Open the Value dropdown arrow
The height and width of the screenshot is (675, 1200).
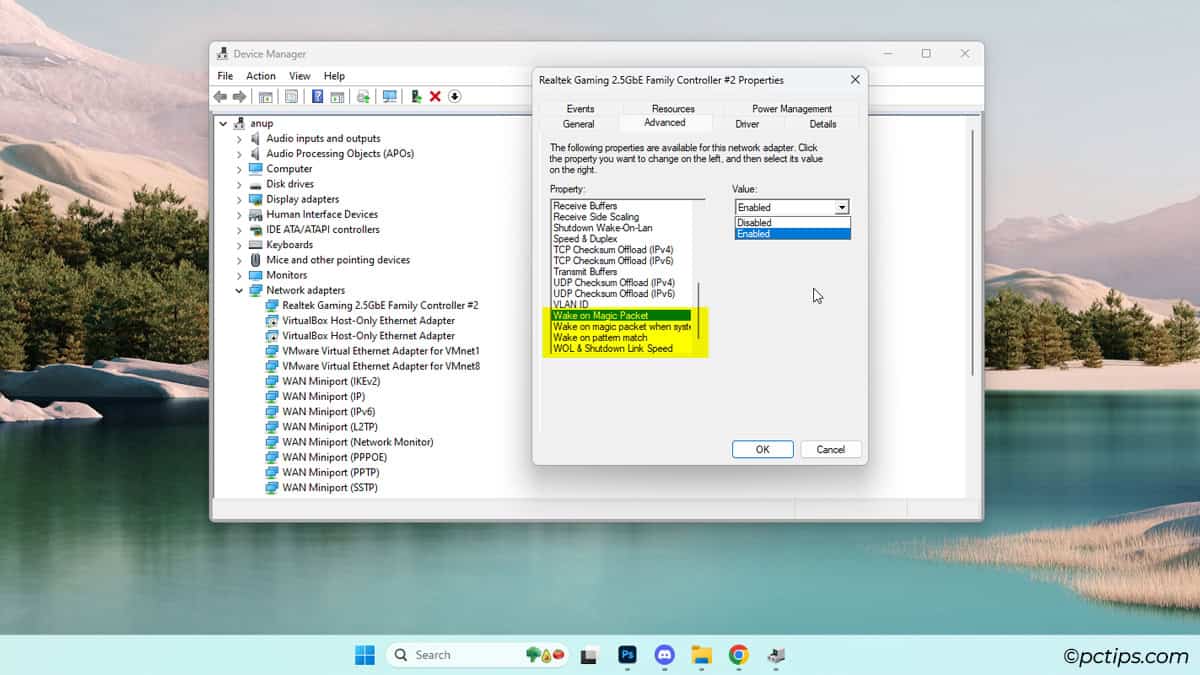(842, 207)
